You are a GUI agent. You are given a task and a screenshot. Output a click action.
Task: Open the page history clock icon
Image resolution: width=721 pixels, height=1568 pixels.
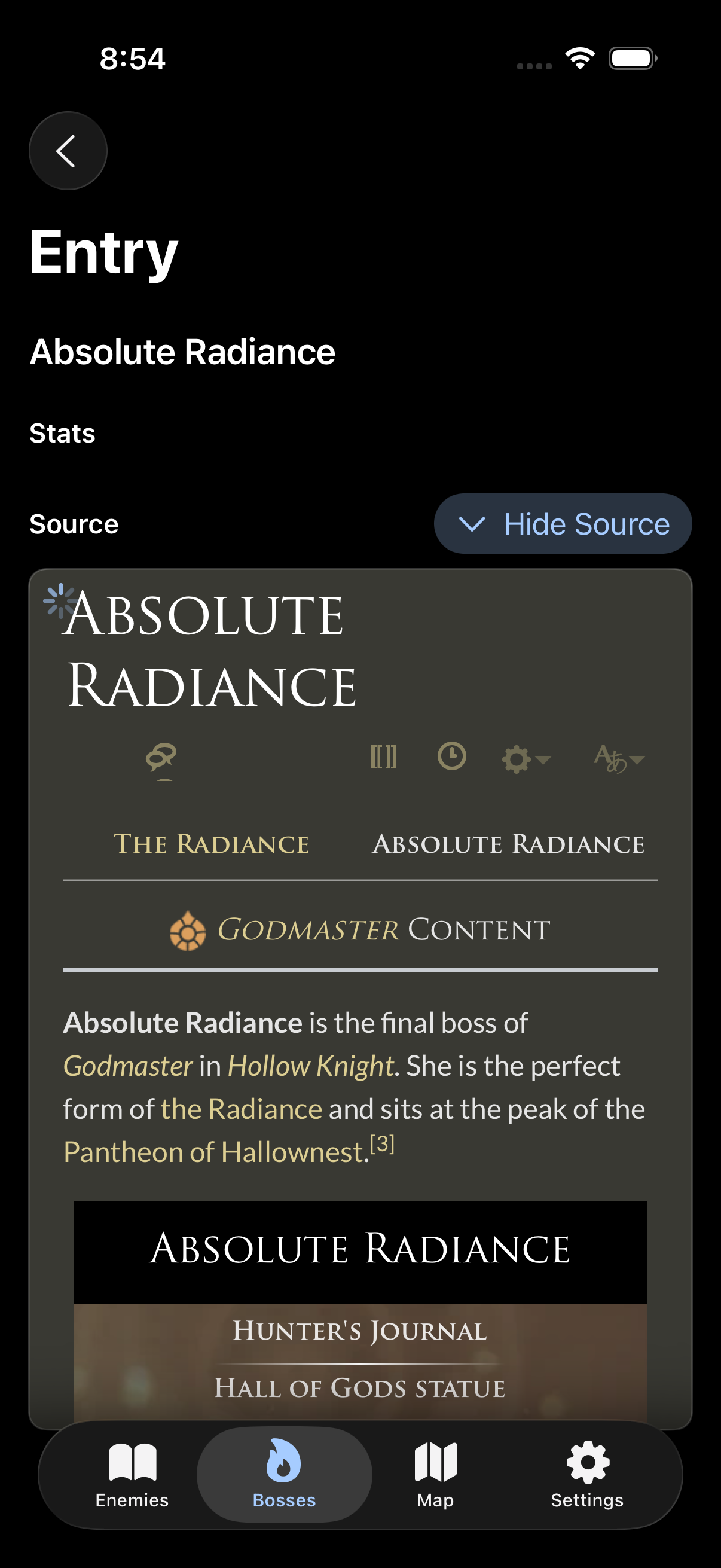pos(451,757)
